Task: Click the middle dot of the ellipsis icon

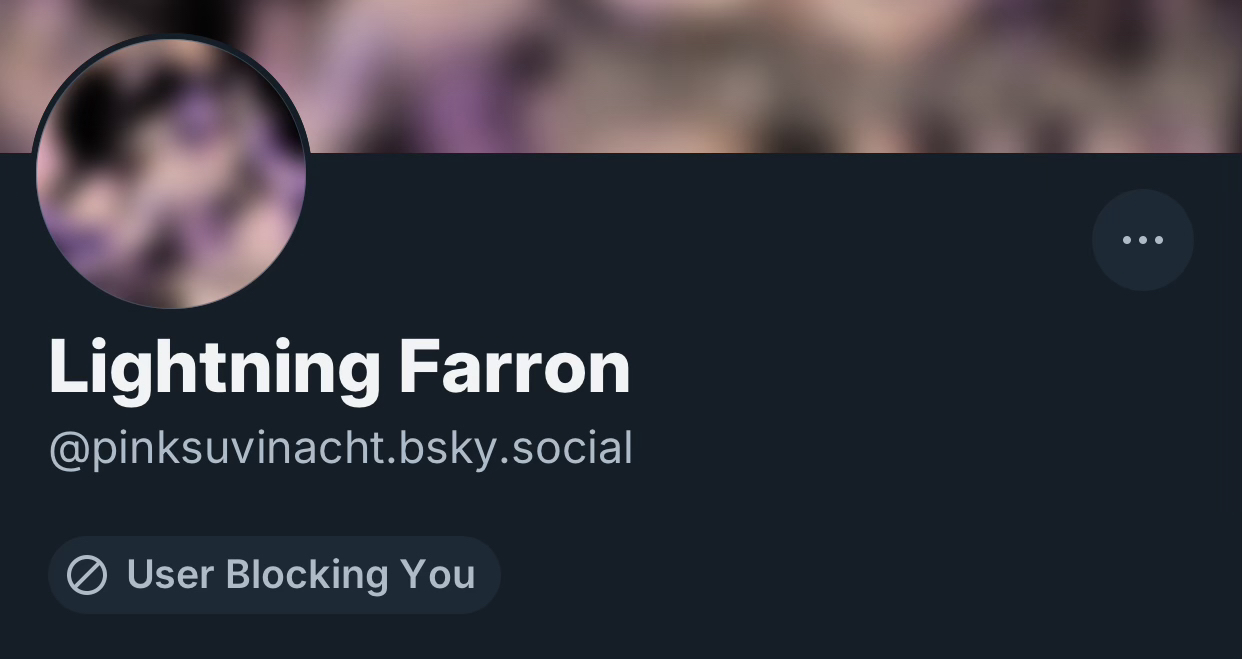Action: pos(1142,240)
